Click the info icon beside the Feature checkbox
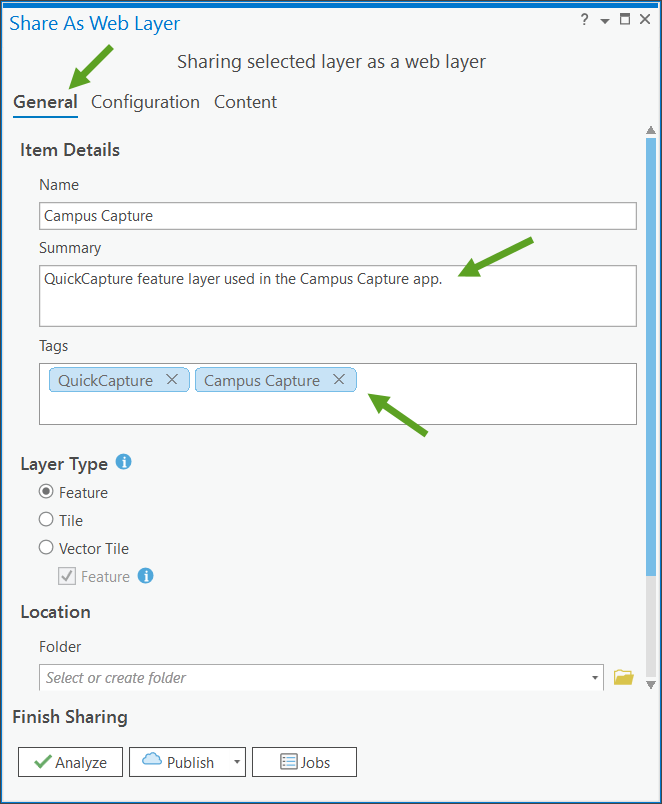Image resolution: width=662 pixels, height=804 pixels. pos(144,576)
